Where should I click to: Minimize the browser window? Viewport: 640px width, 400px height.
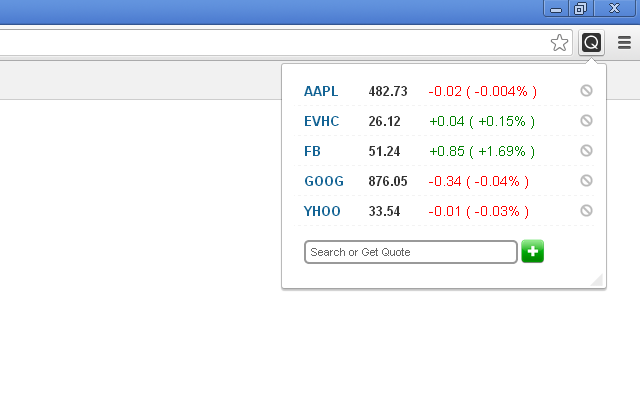click(x=556, y=9)
